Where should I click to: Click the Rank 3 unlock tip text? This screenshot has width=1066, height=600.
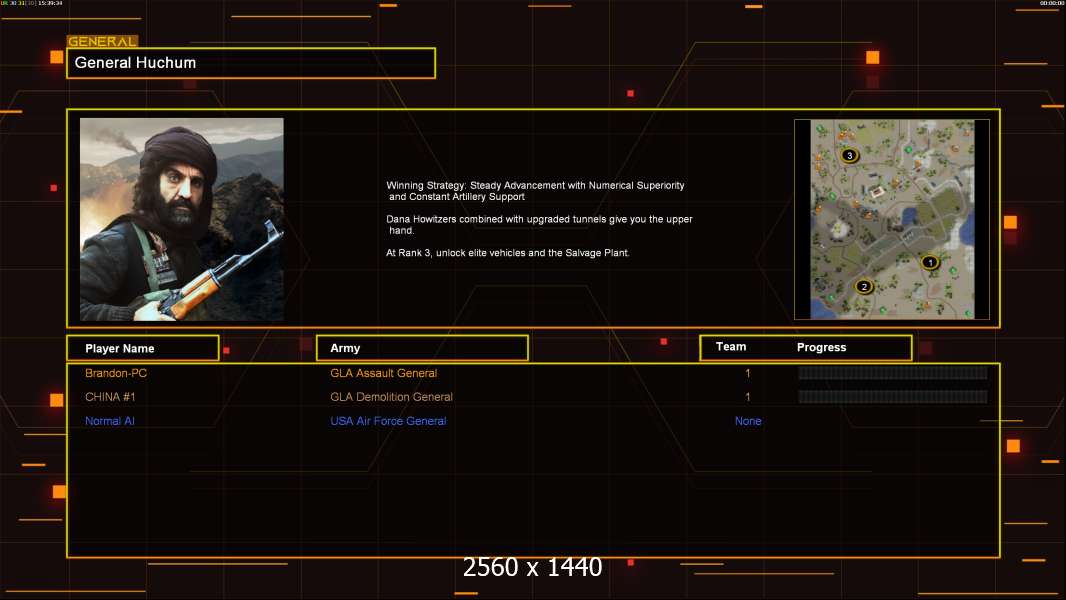pyautogui.click(x=508, y=253)
